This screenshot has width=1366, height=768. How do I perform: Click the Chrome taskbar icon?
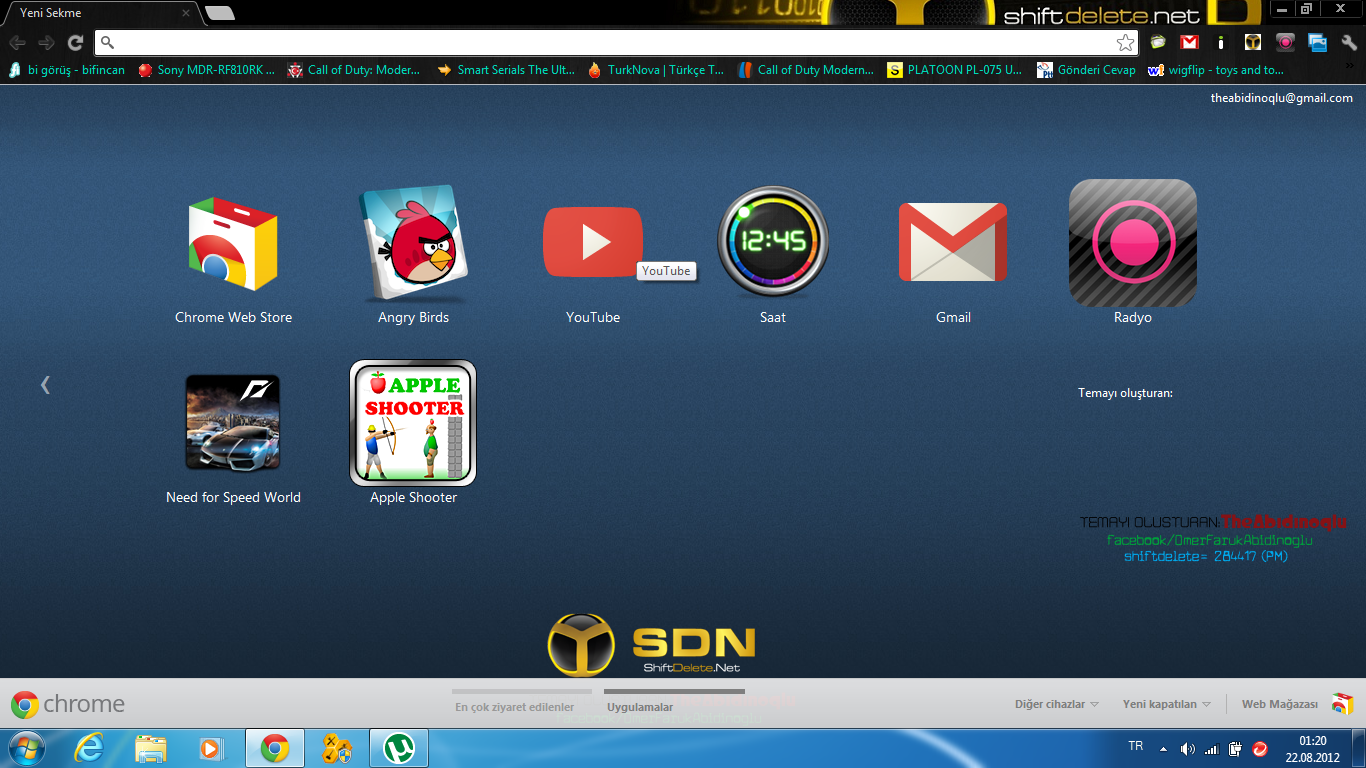[x=275, y=748]
